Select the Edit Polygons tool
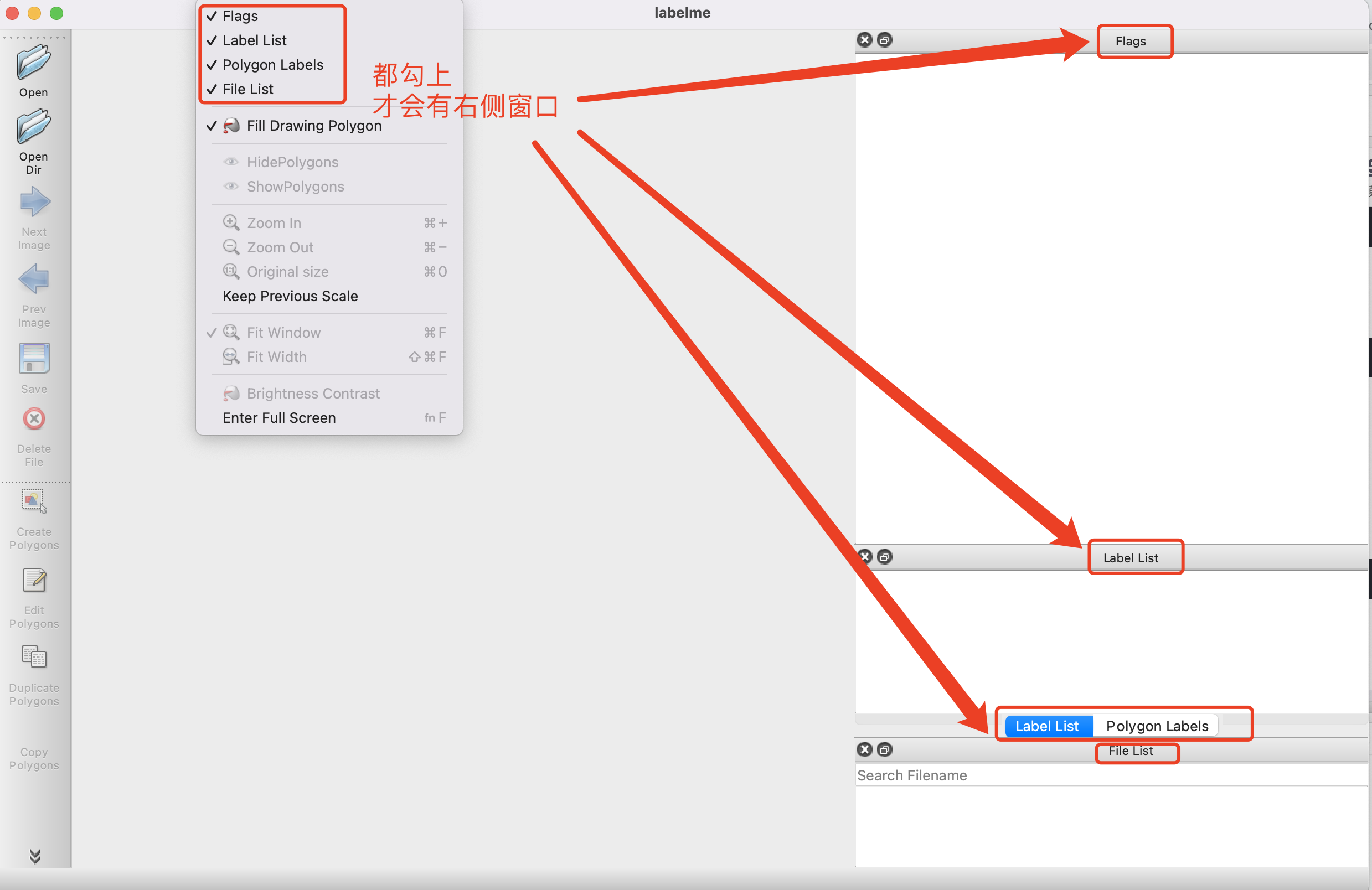Viewport: 1372px width, 890px height. [34, 581]
